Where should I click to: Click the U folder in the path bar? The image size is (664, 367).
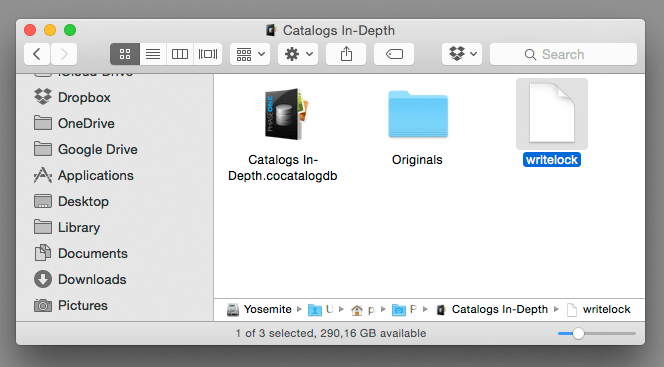coord(321,310)
